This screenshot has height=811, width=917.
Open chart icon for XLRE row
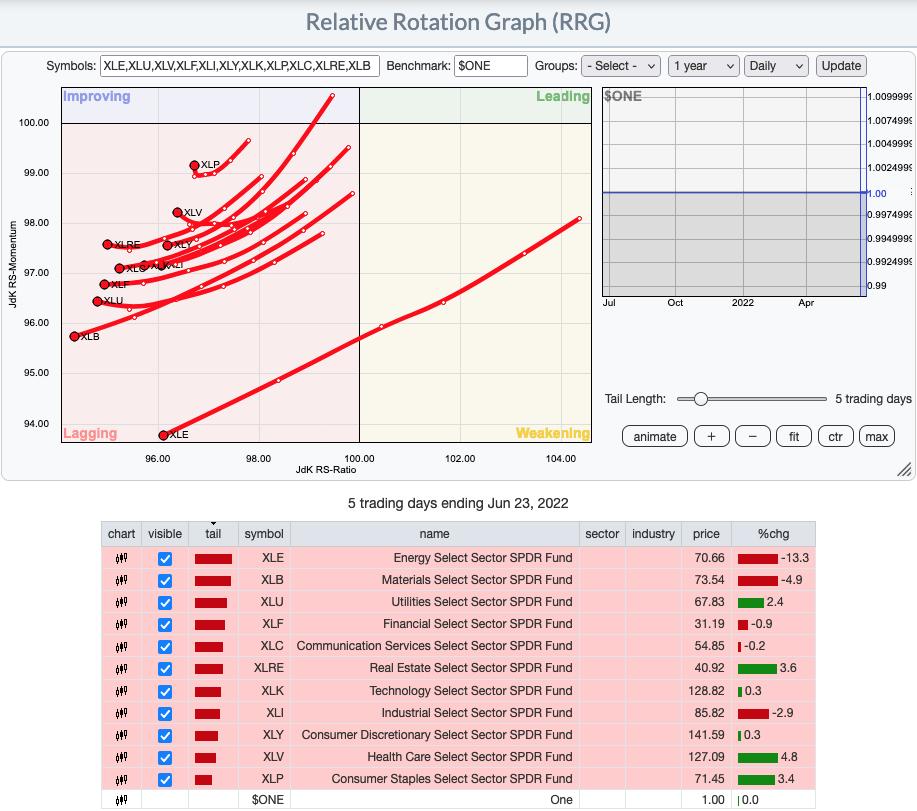click(121, 668)
